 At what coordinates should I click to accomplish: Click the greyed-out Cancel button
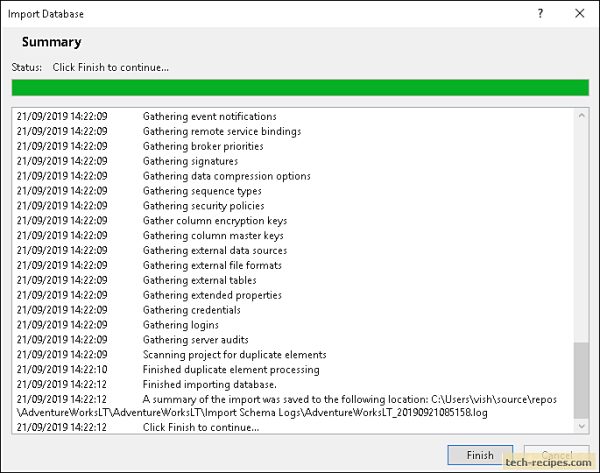click(551, 454)
